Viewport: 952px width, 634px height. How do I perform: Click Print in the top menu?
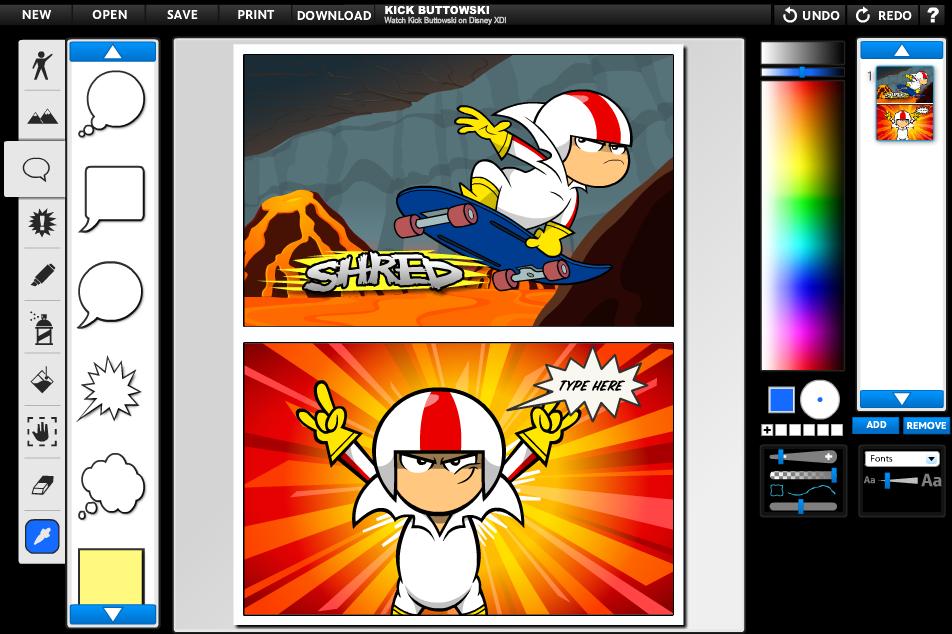pos(256,15)
